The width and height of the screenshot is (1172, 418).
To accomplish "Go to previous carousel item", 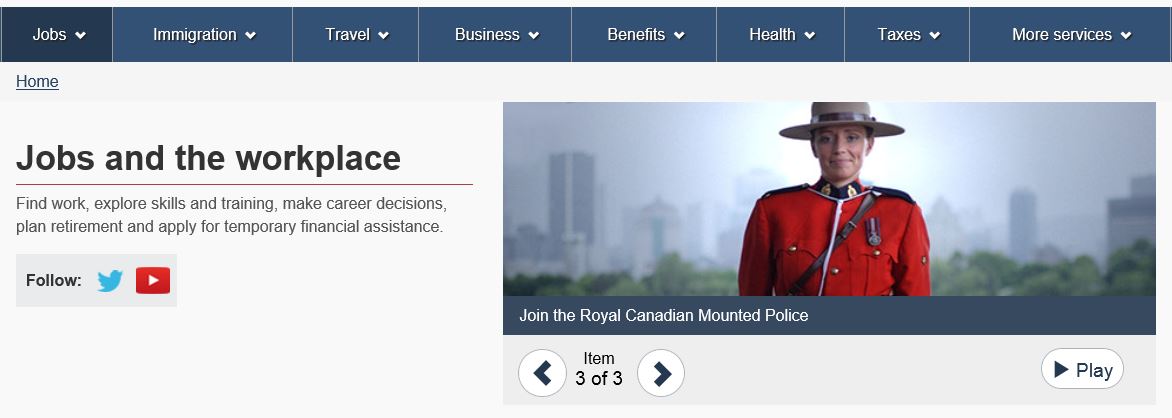I will [542, 373].
